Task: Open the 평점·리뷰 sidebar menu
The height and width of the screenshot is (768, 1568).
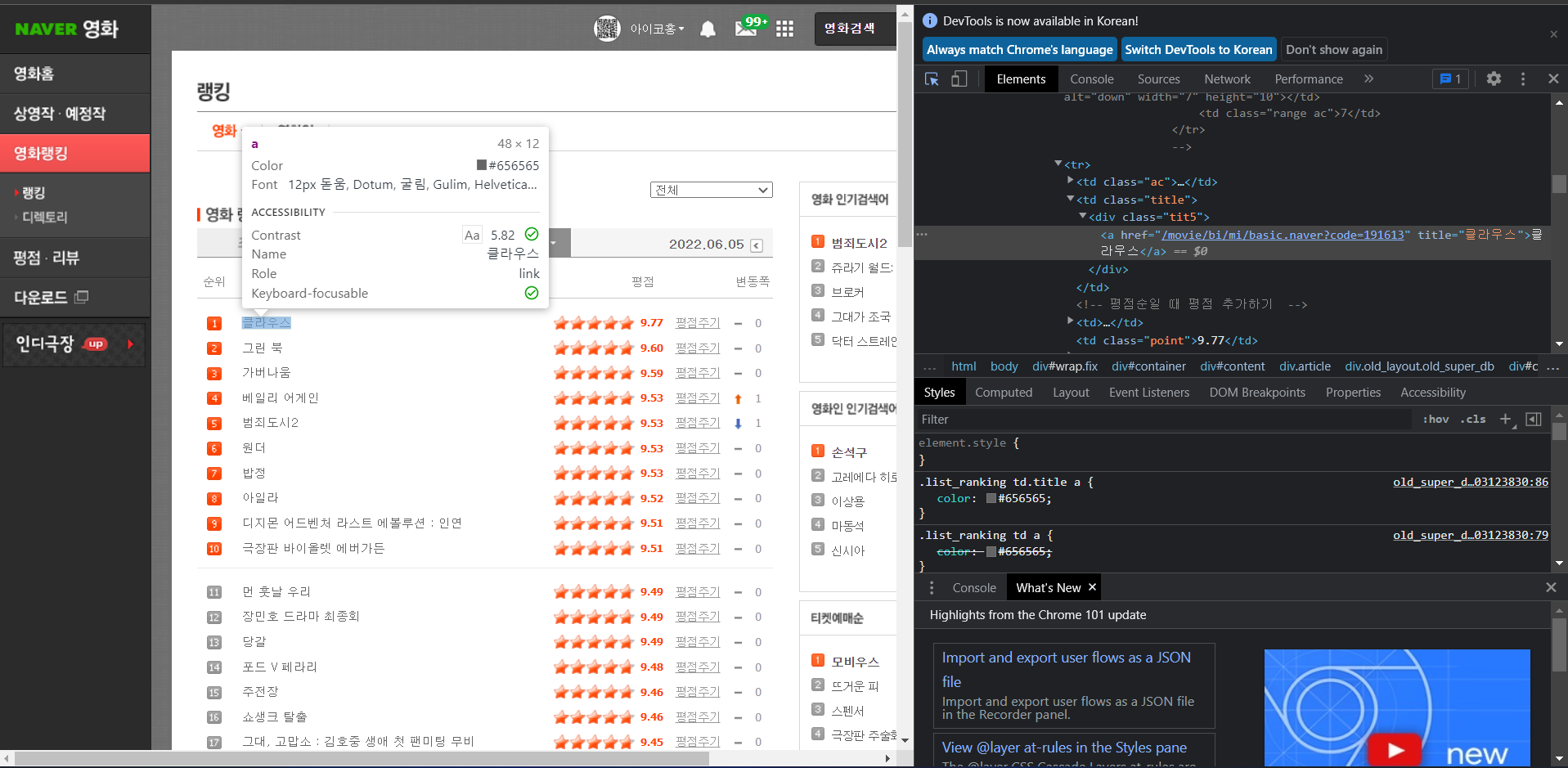Action: (75, 258)
